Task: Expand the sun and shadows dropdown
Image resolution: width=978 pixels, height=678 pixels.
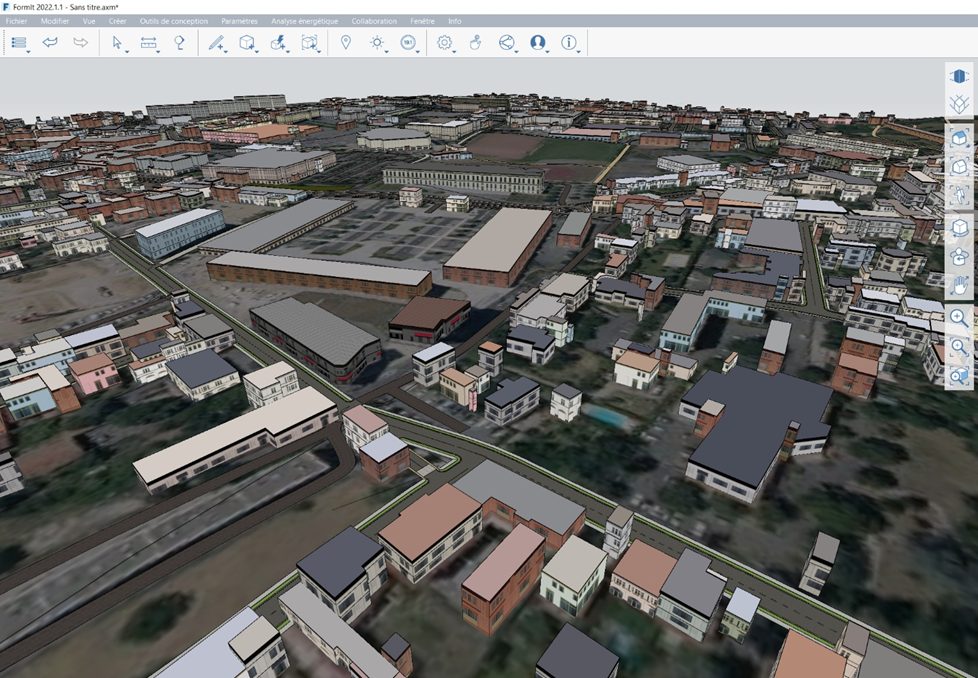Action: coord(386,51)
